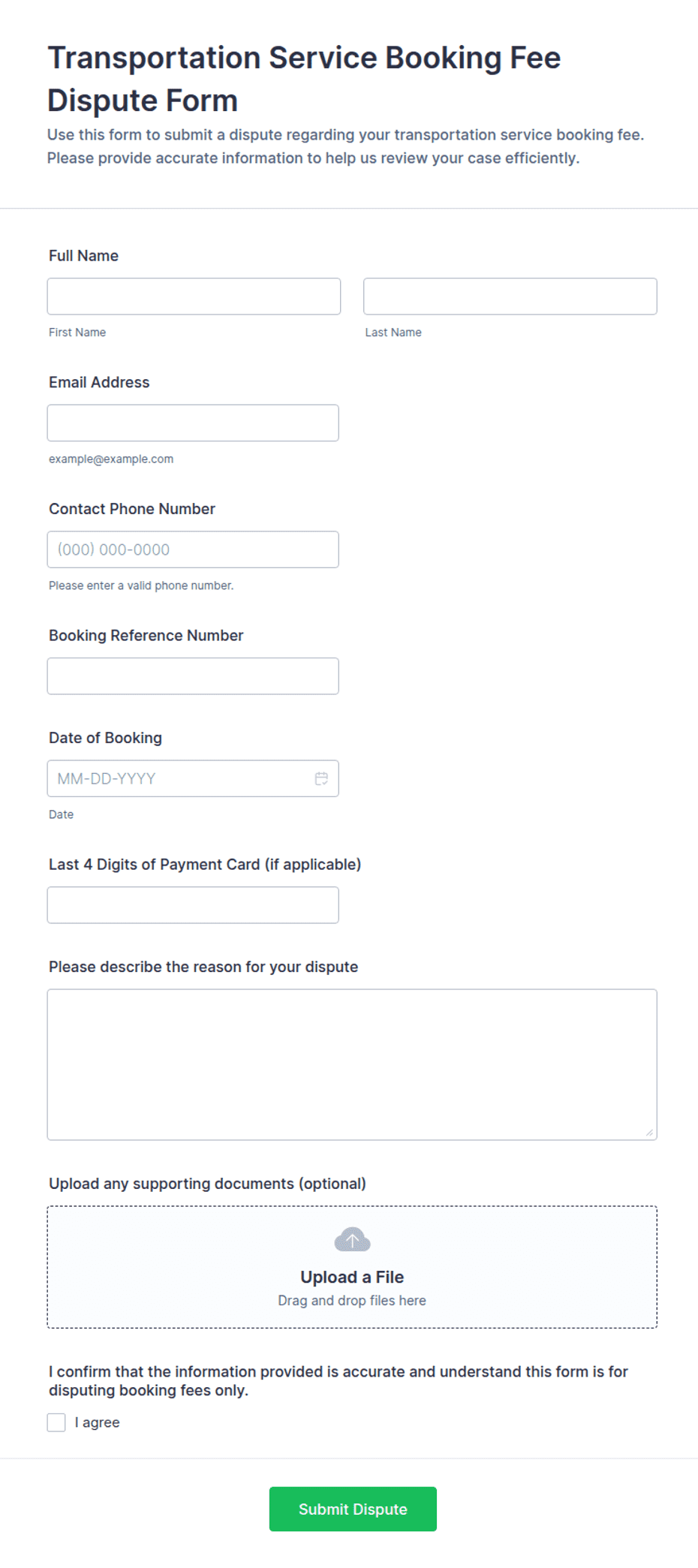Click into the Email Address field
Screen dimensions: 698x1568
[193, 423]
